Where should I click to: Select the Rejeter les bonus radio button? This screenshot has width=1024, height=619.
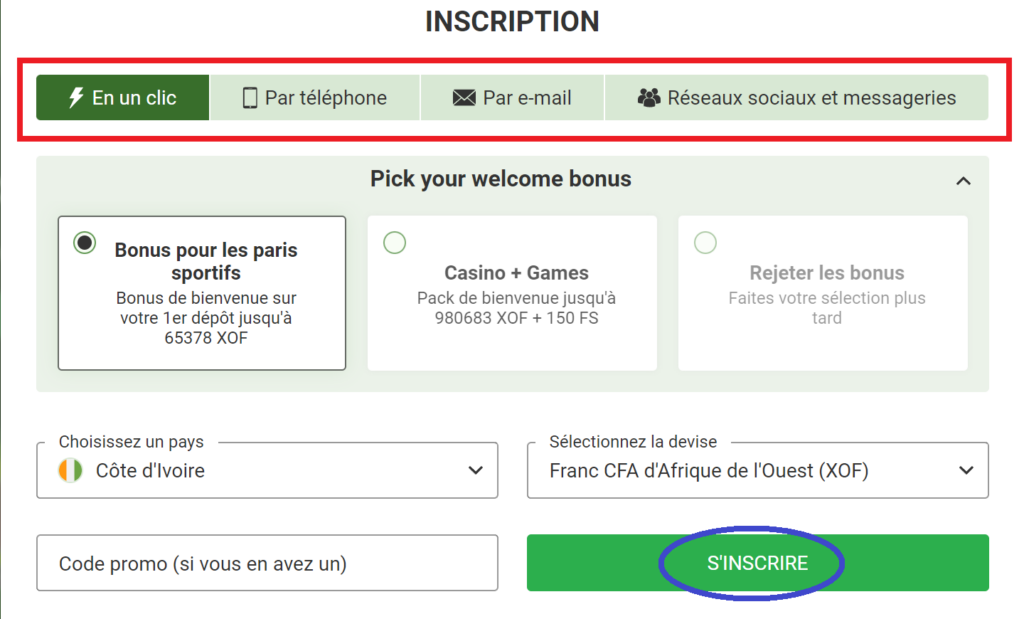pos(705,242)
